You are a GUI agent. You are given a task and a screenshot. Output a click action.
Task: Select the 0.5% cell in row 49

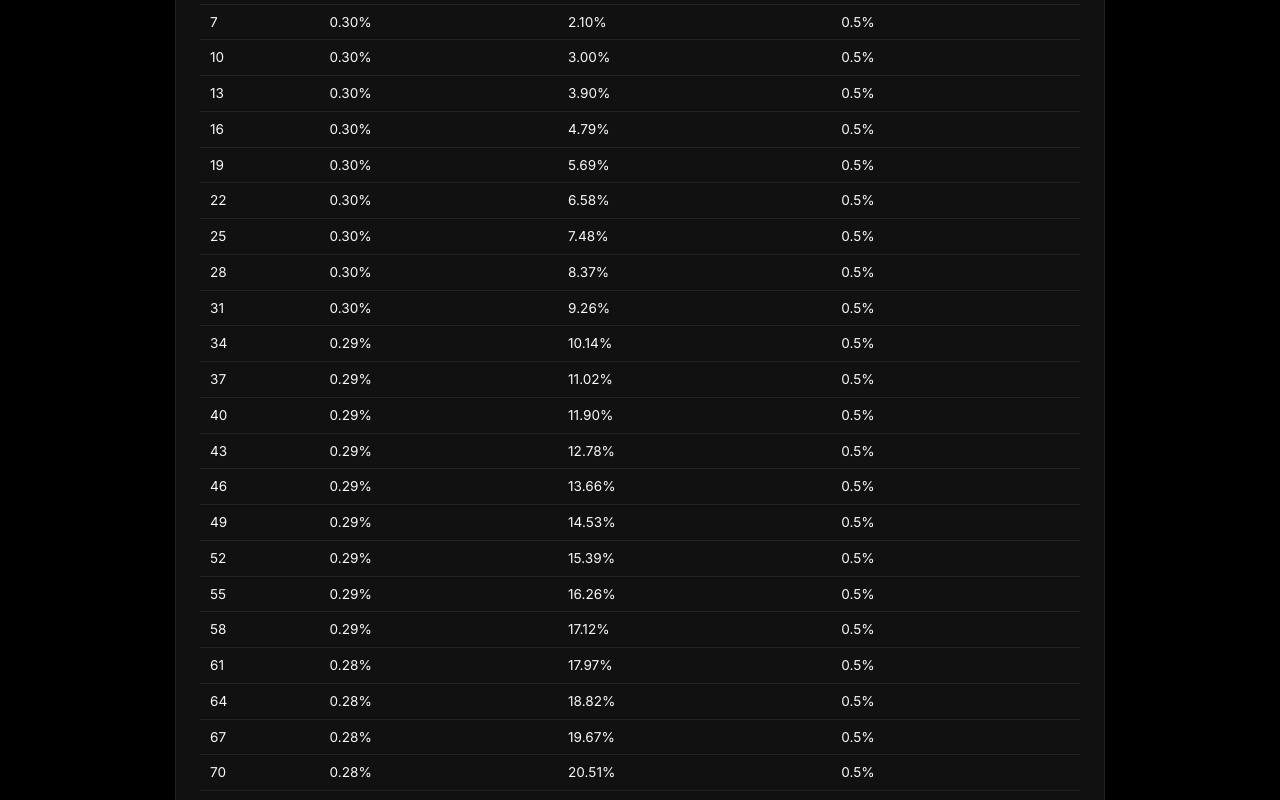858,523
